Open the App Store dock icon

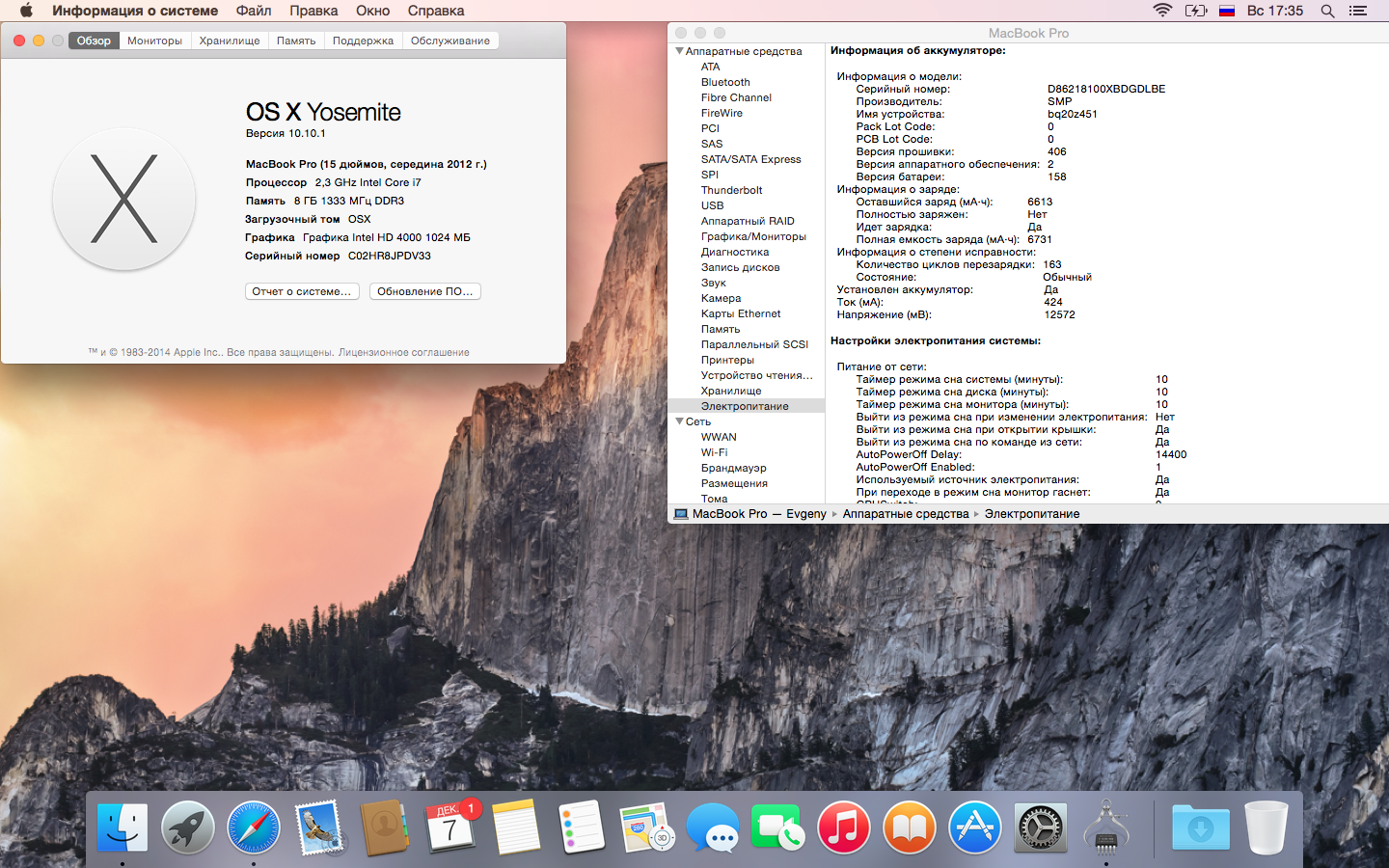pyautogui.click(x=975, y=827)
